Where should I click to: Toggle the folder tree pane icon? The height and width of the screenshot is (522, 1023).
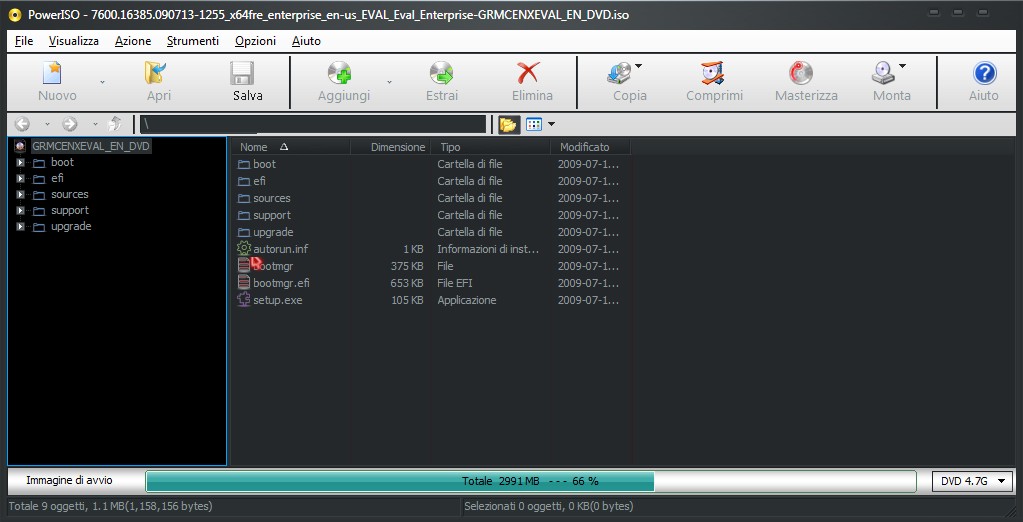509,124
